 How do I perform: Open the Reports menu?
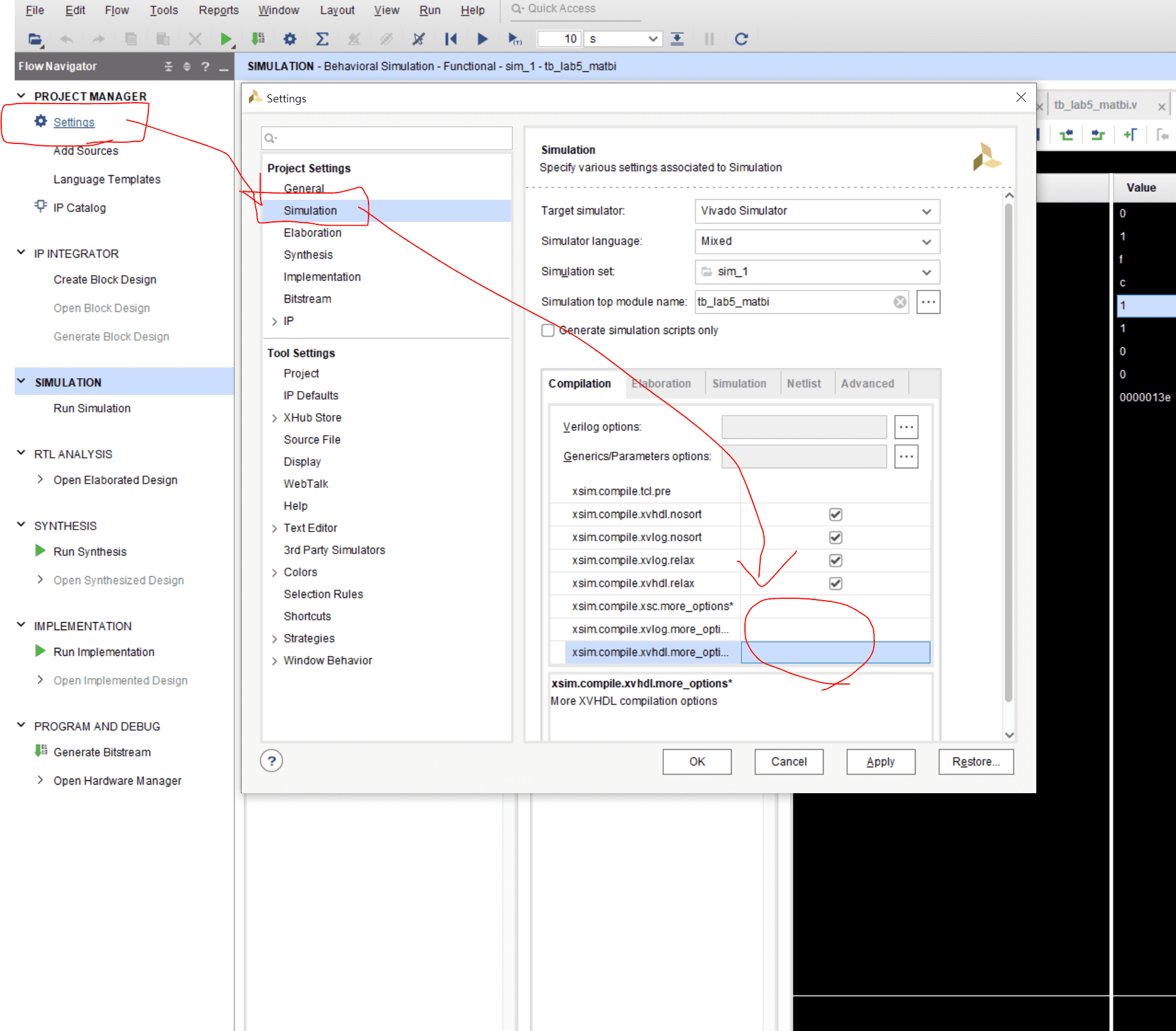[x=218, y=10]
